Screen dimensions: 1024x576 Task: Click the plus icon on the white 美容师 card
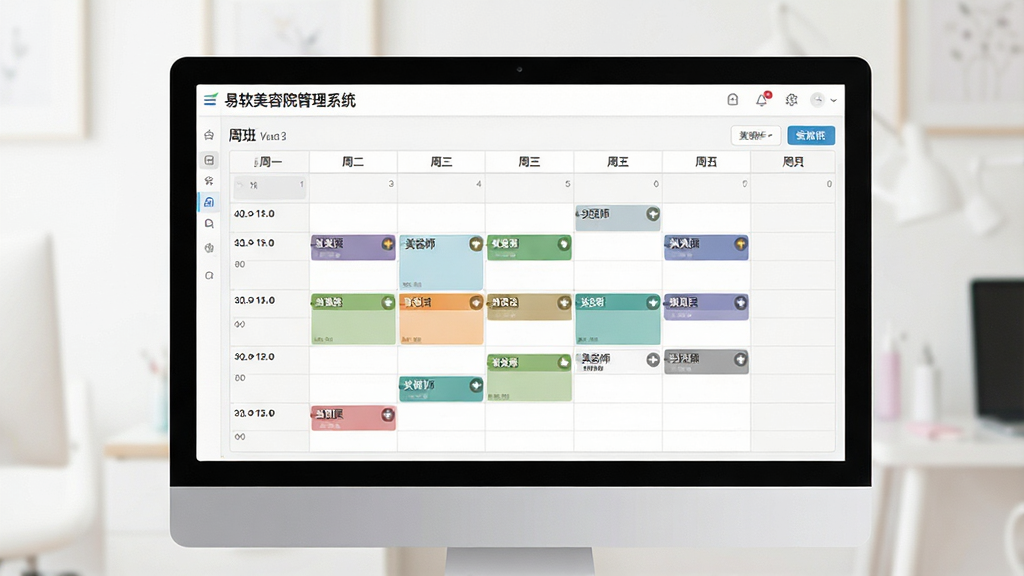click(652, 360)
